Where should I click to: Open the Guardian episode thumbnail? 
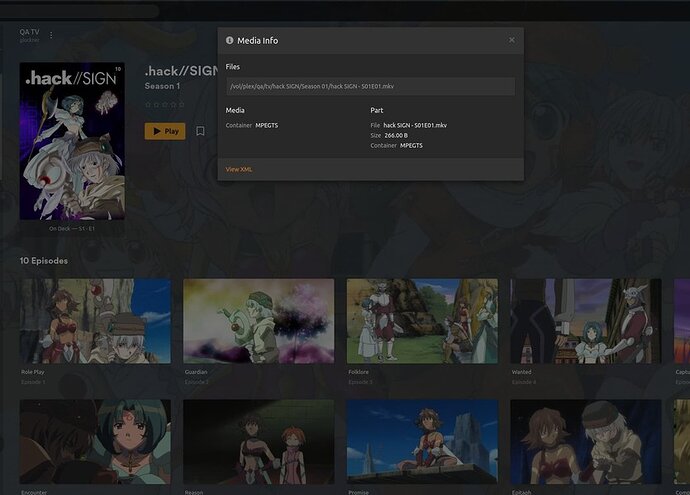(x=259, y=321)
